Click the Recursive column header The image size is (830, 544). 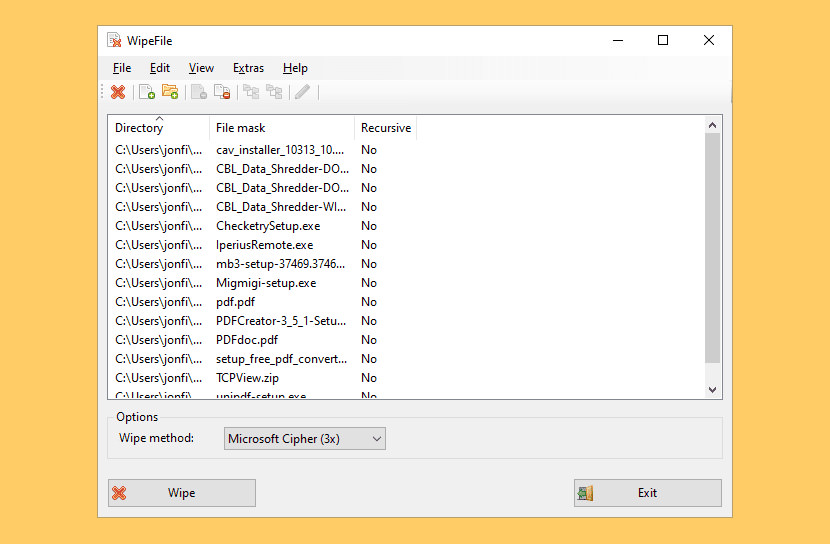click(386, 128)
